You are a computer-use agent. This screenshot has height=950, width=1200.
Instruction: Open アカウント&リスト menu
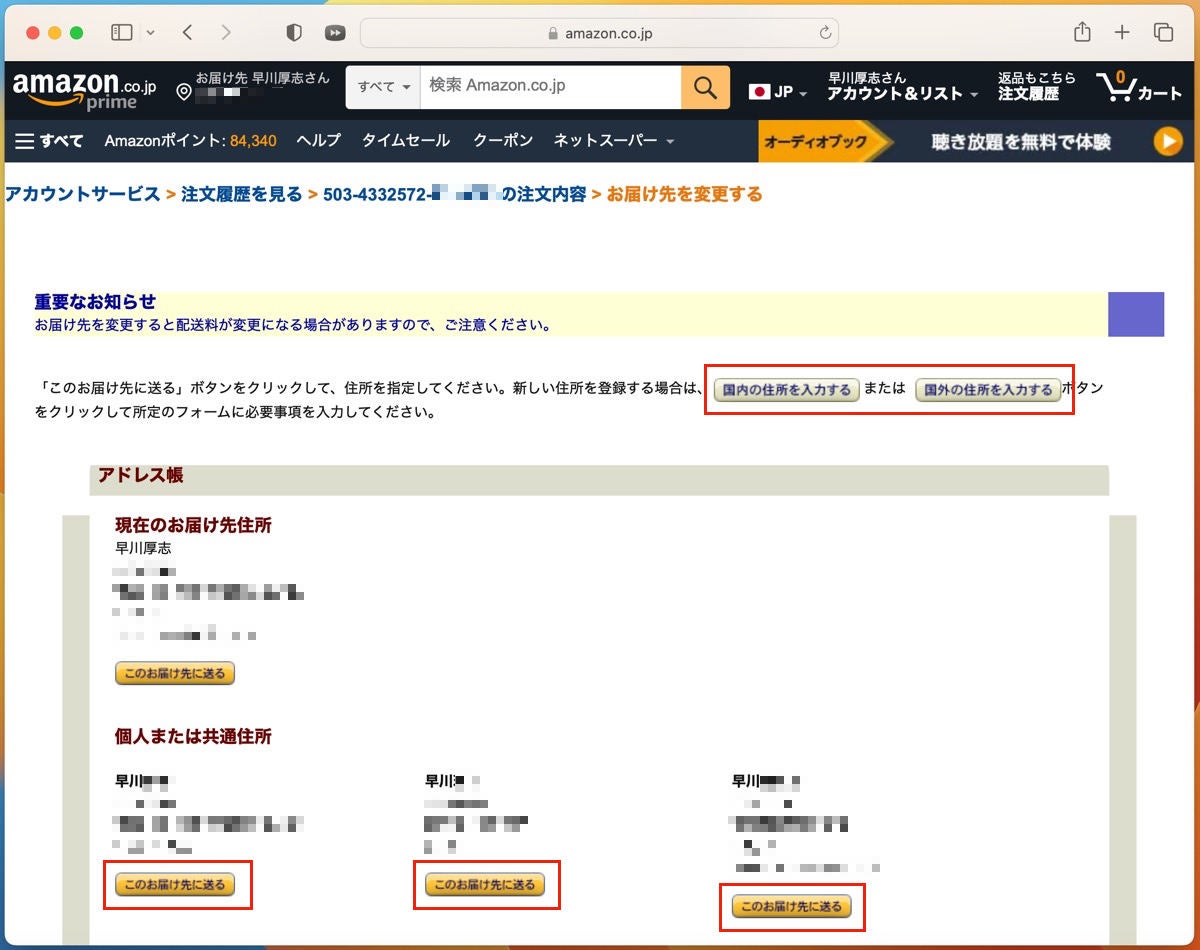click(x=904, y=86)
